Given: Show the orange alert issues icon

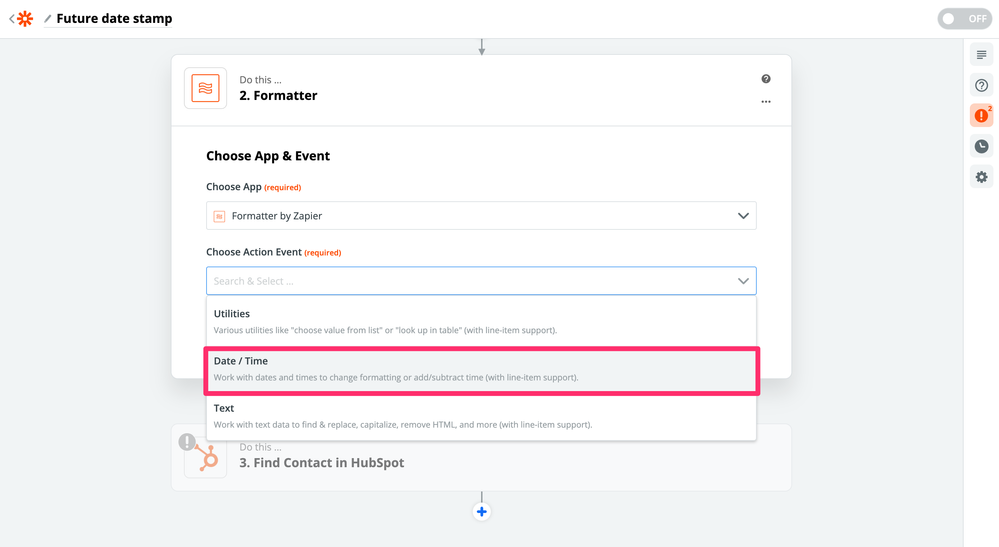Looking at the screenshot, I should click(x=981, y=115).
